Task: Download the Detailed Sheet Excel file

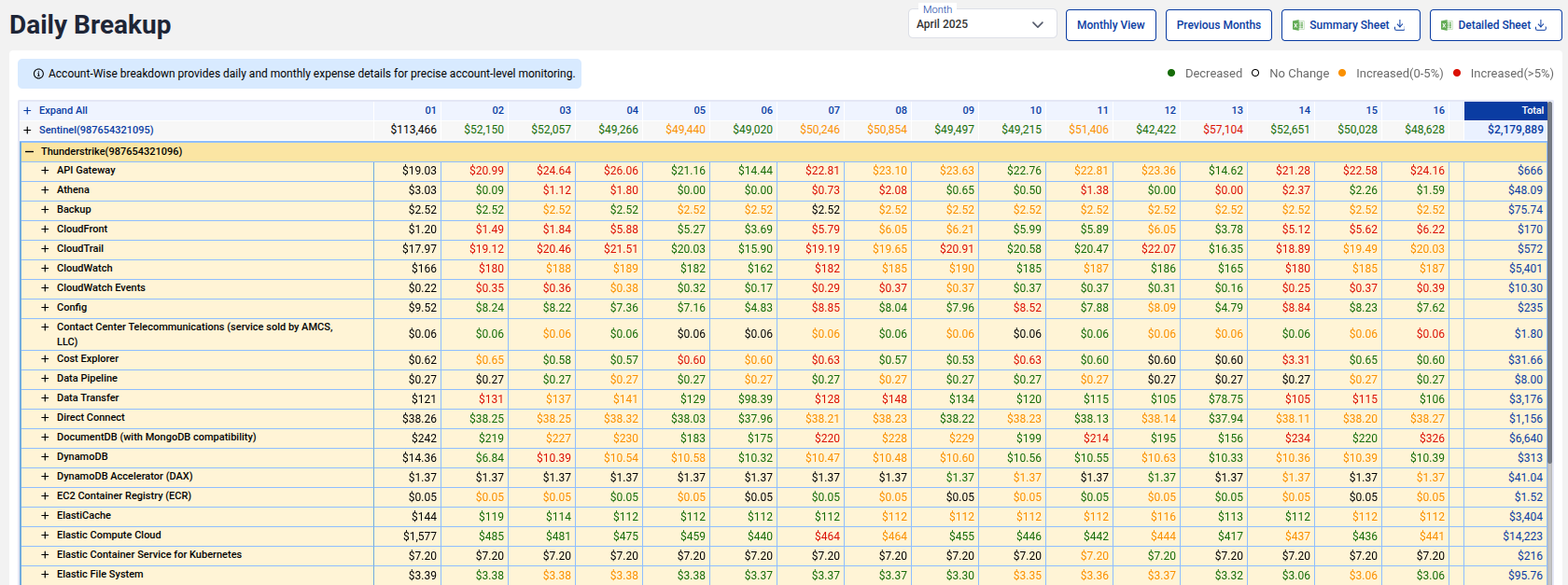Action: point(1494,25)
